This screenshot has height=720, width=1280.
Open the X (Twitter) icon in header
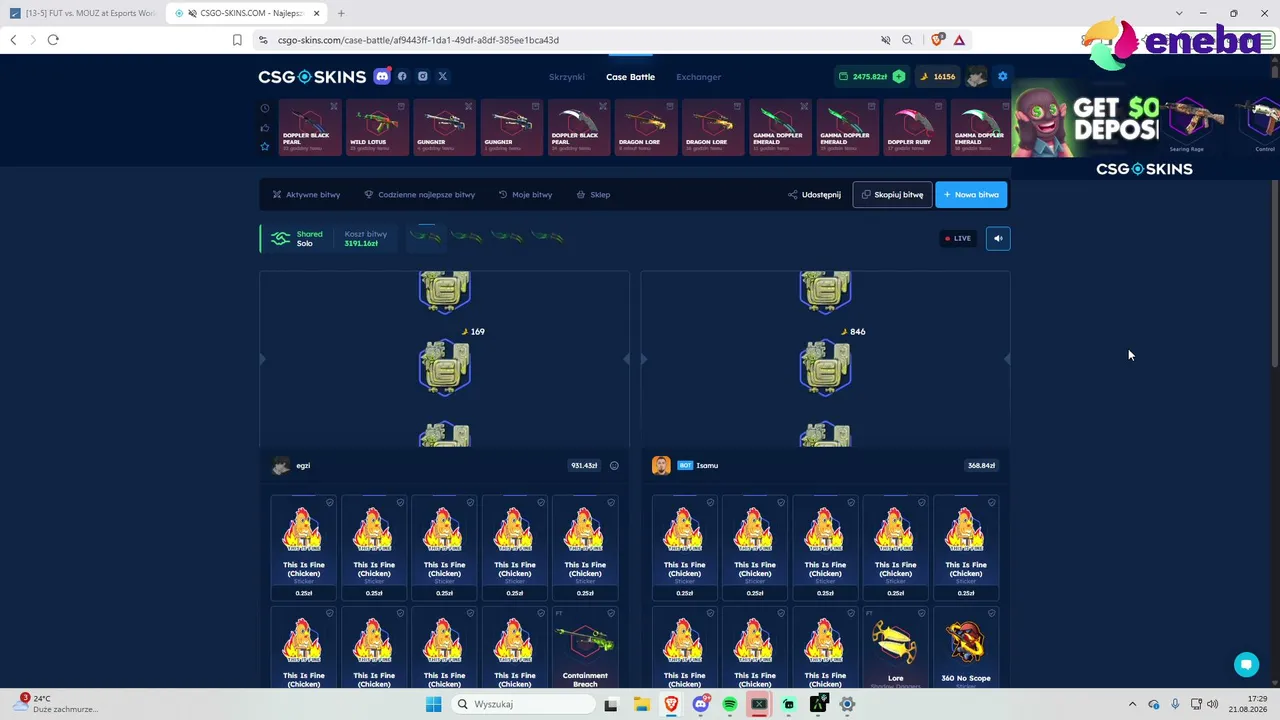click(x=443, y=76)
